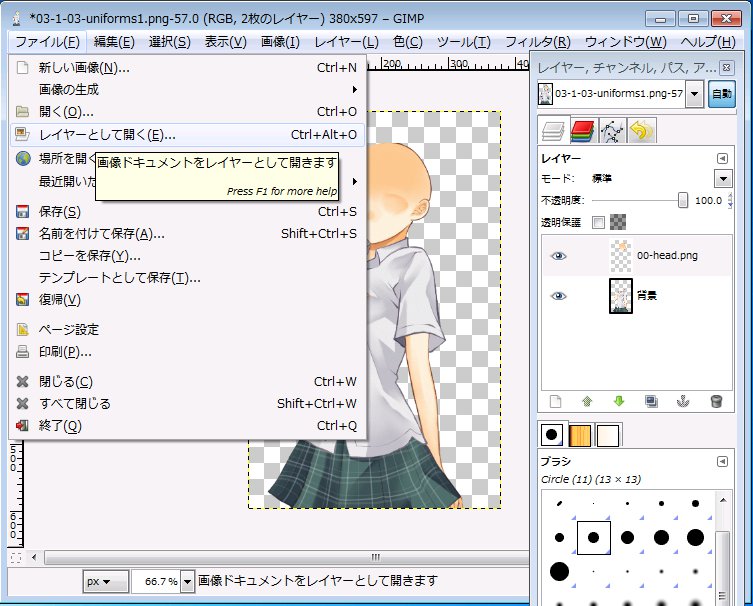Select the 00-head.png layer thumbnail
Screen dimensions: 753x606
tap(620, 256)
